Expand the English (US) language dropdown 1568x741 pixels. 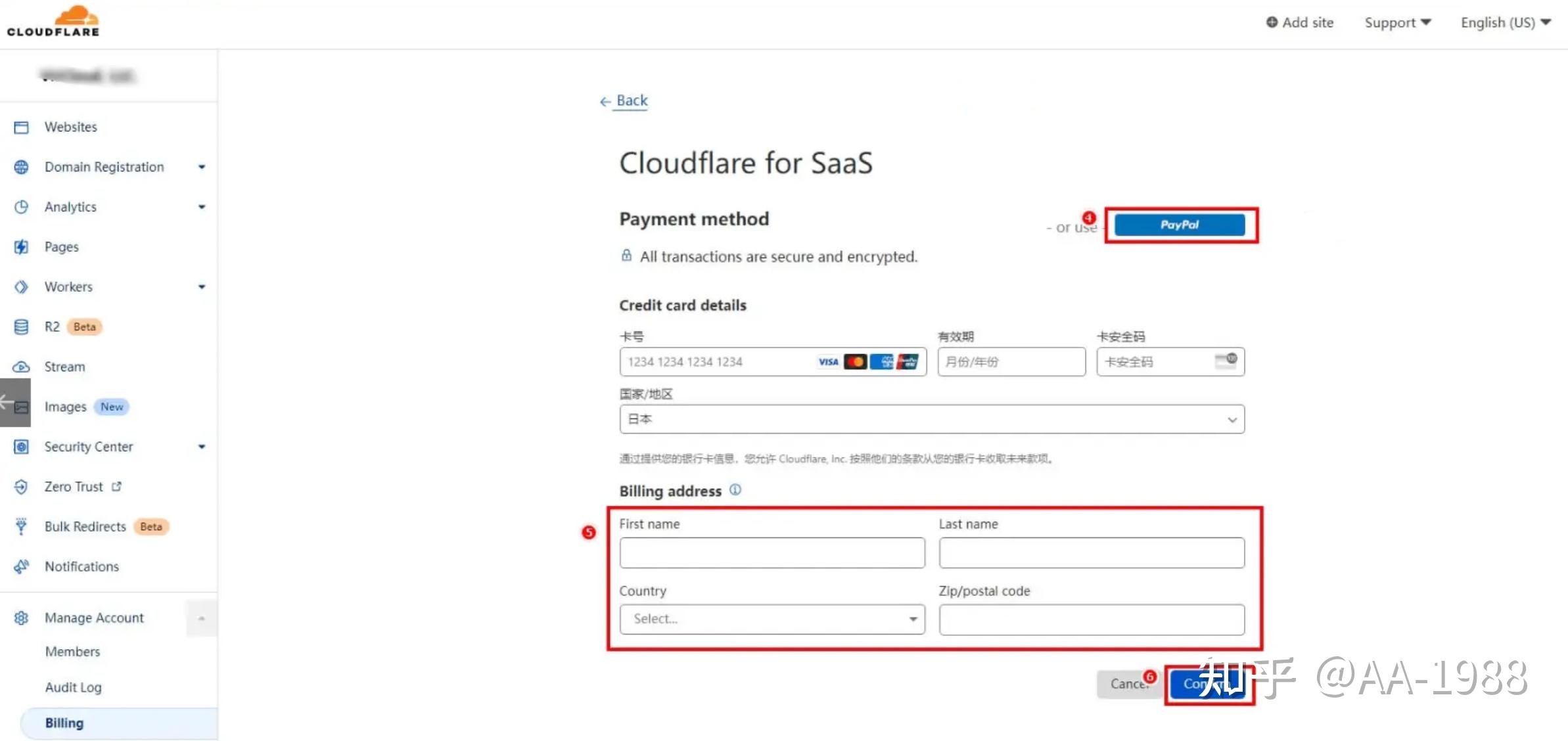click(1505, 22)
